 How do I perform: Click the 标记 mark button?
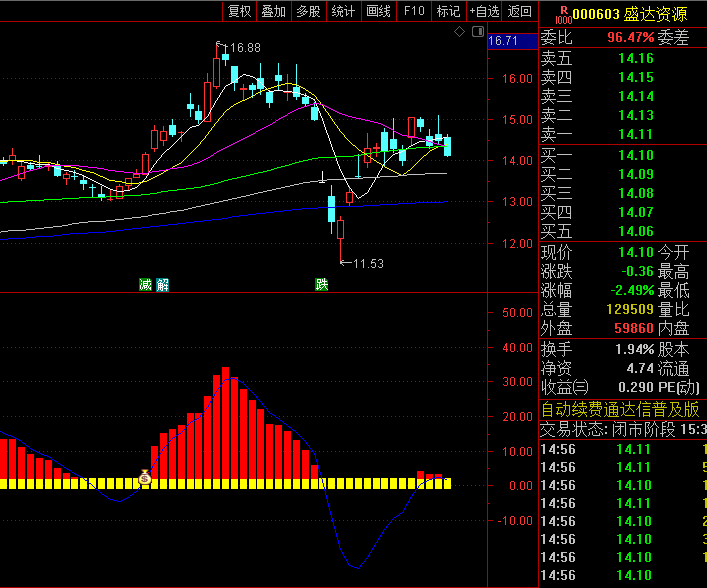[449, 11]
